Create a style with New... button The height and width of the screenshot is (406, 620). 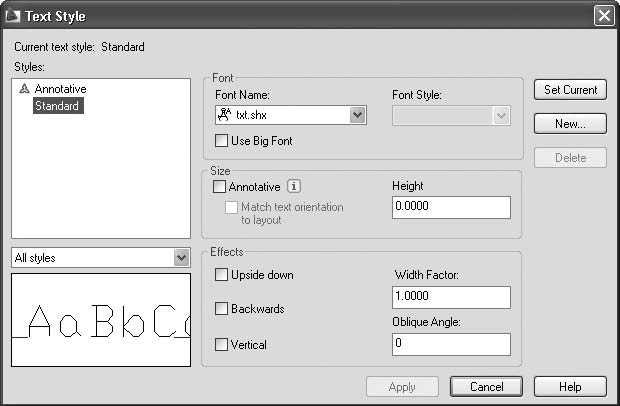[570, 124]
